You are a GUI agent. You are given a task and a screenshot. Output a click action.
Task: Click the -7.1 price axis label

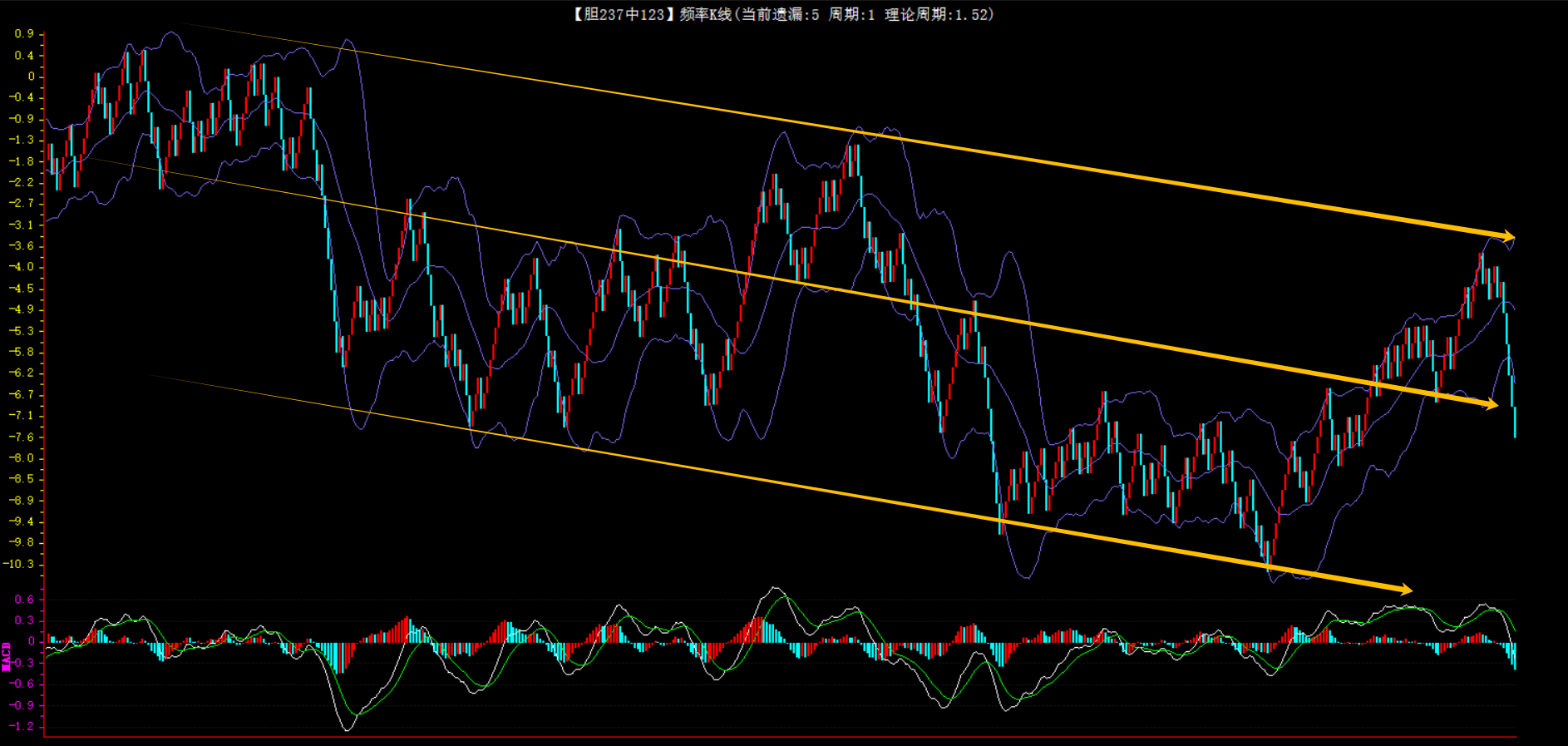click(22, 415)
